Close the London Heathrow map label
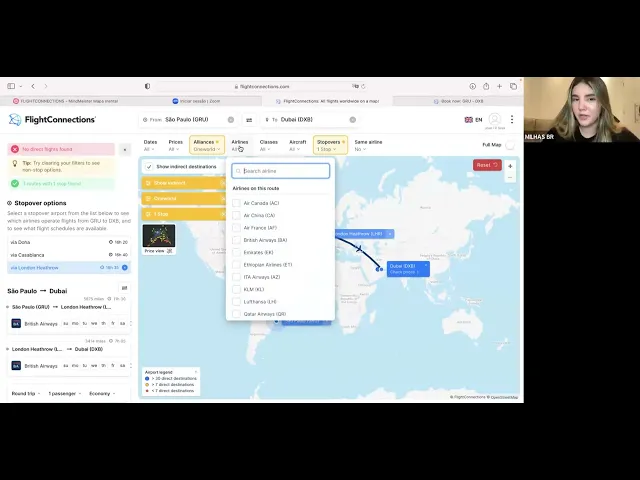The image size is (640, 480). (390, 234)
